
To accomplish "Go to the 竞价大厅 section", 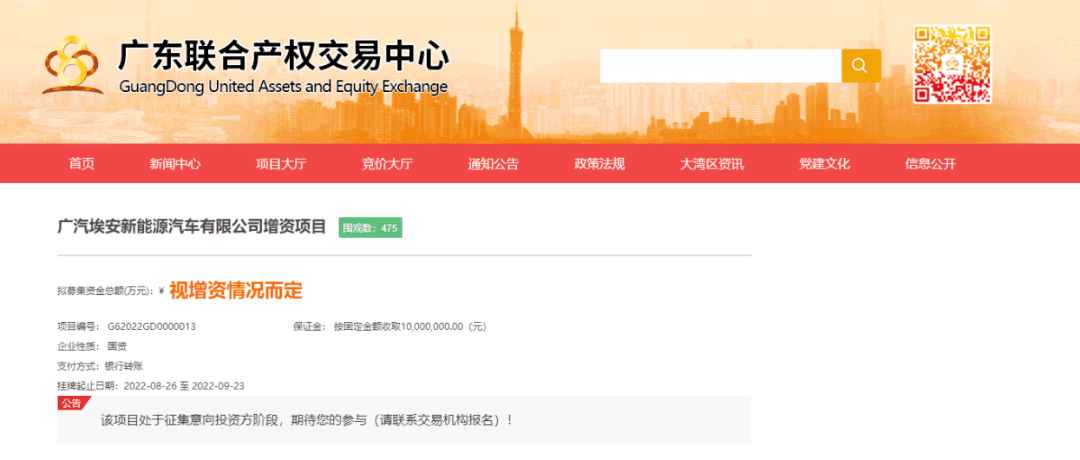I will click(x=387, y=164).
